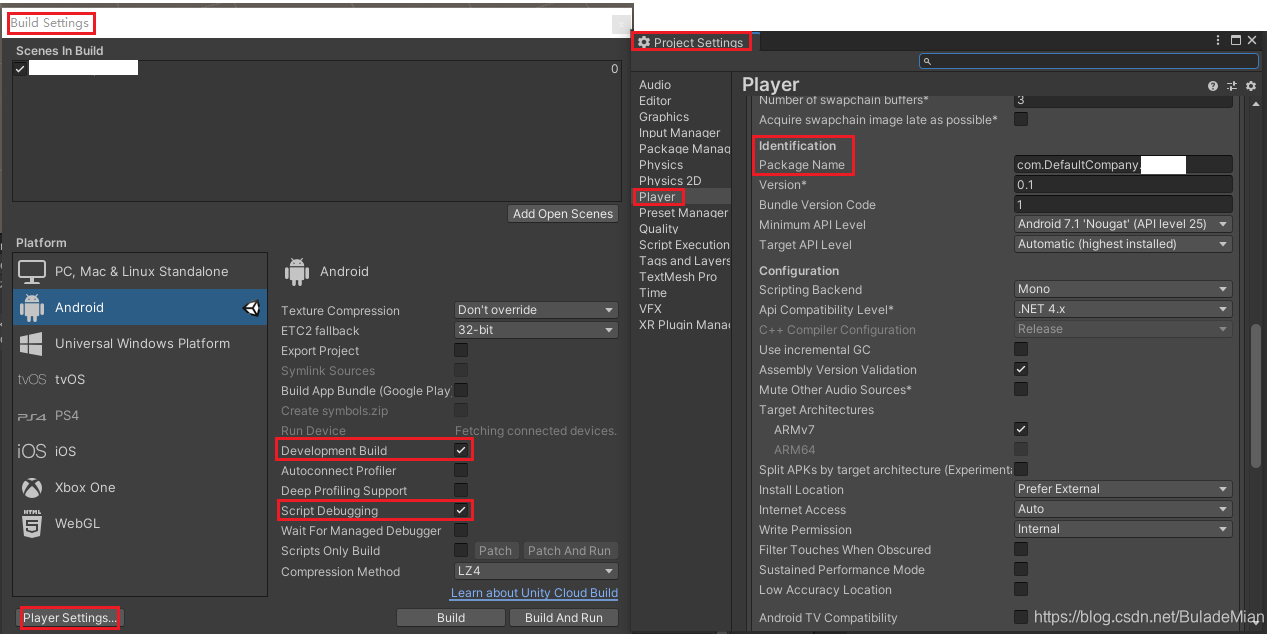Click the Unity logo on Android row
The height and width of the screenshot is (636, 1274).
pyautogui.click(x=252, y=308)
